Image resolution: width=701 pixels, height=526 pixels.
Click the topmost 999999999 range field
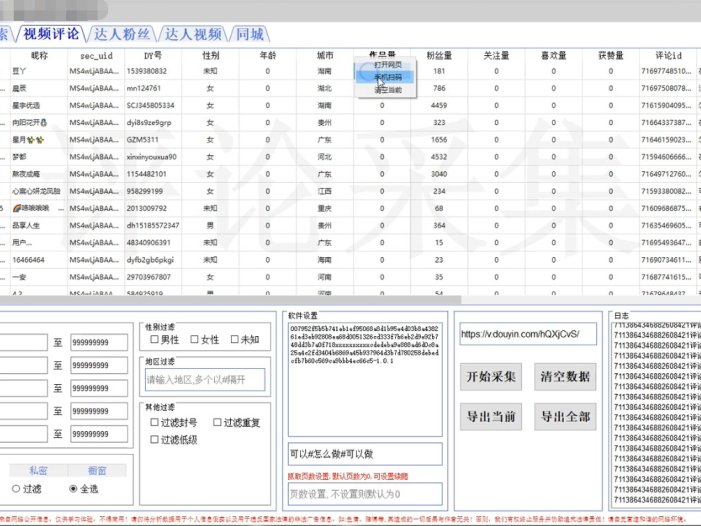click(x=99, y=342)
